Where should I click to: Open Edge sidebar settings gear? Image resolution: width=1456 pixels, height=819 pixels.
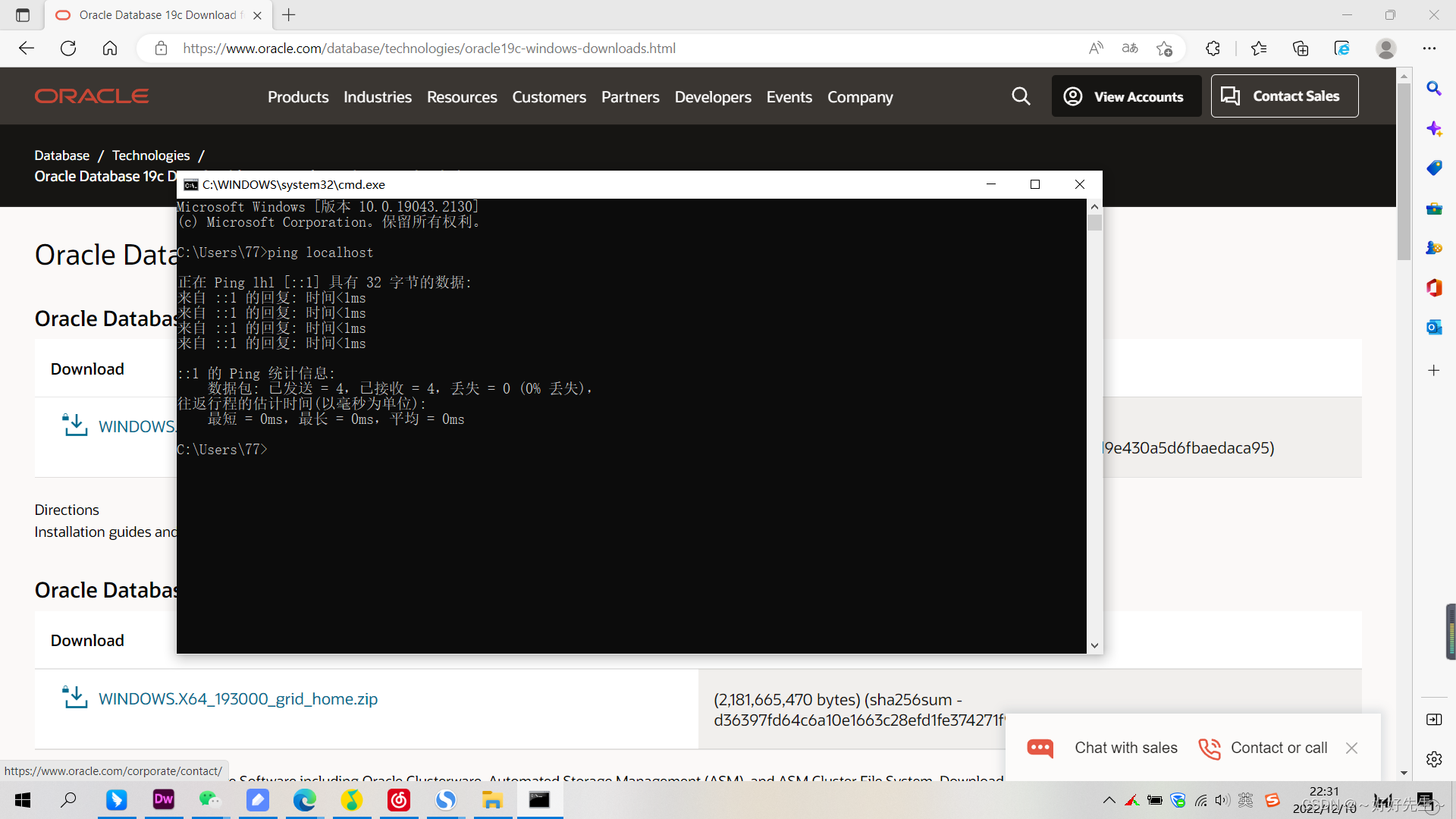click(1435, 759)
